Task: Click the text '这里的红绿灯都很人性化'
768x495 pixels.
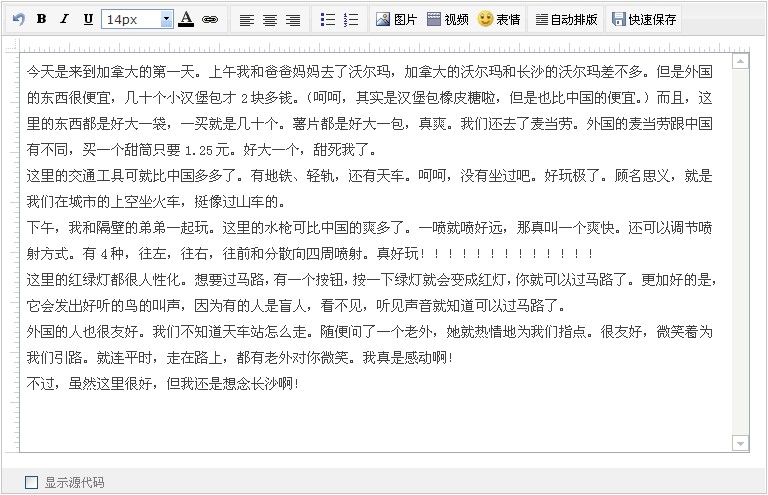Action: click(103, 280)
